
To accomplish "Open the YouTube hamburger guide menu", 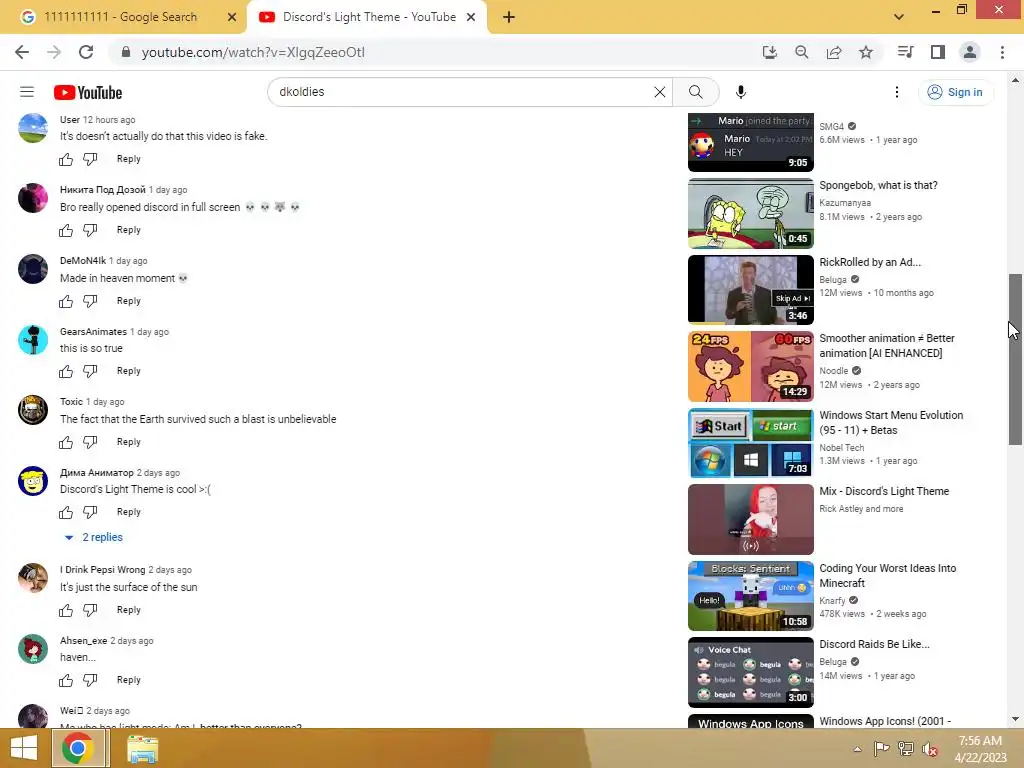I will tap(27, 92).
